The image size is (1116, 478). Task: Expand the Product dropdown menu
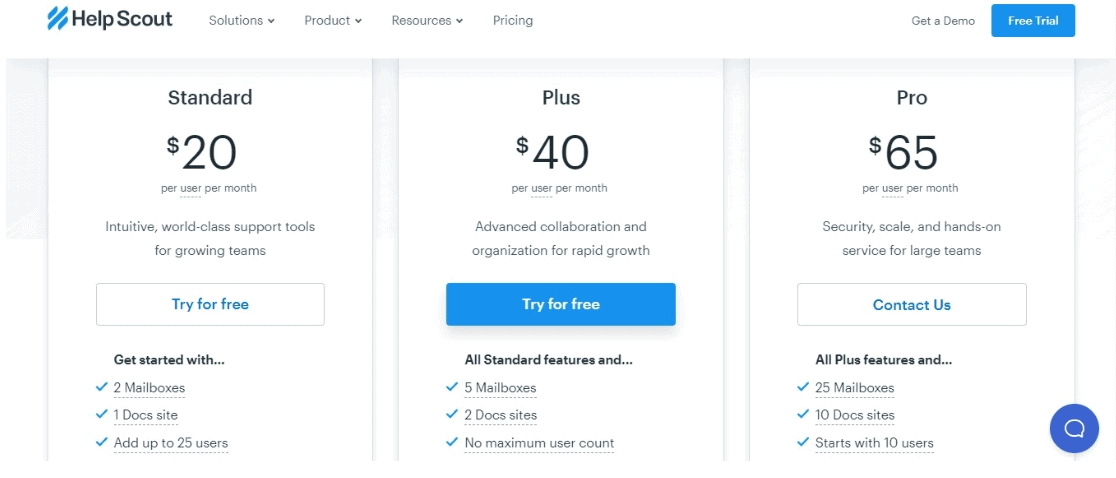(333, 21)
